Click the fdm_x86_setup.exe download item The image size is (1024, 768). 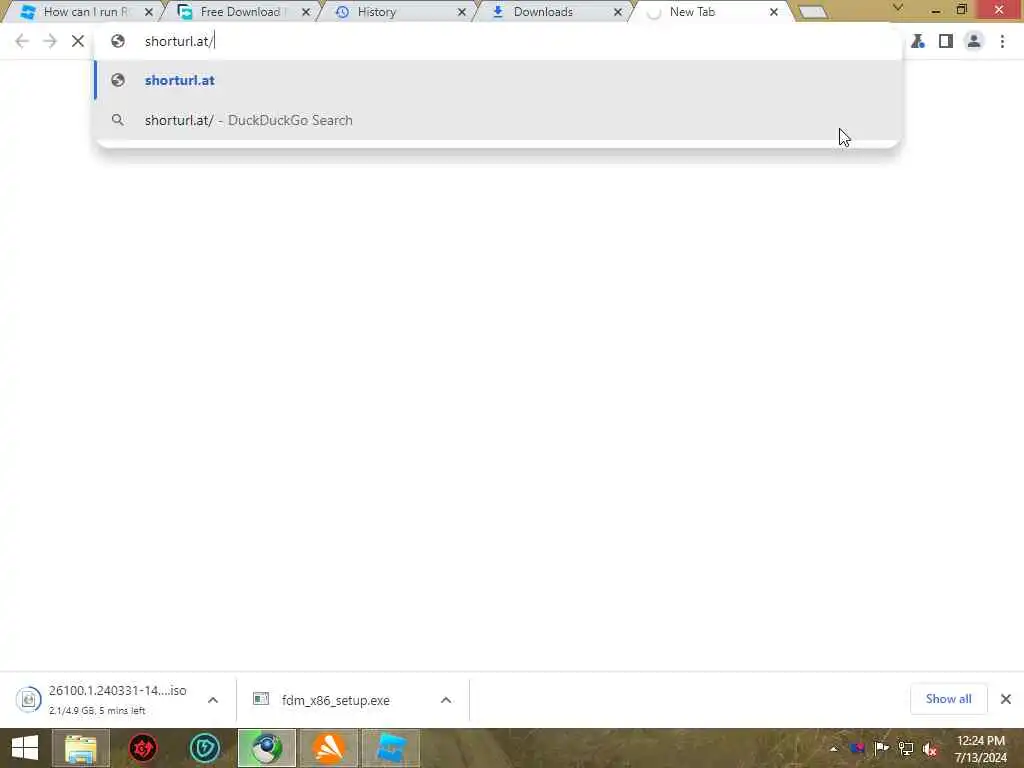pos(336,700)
